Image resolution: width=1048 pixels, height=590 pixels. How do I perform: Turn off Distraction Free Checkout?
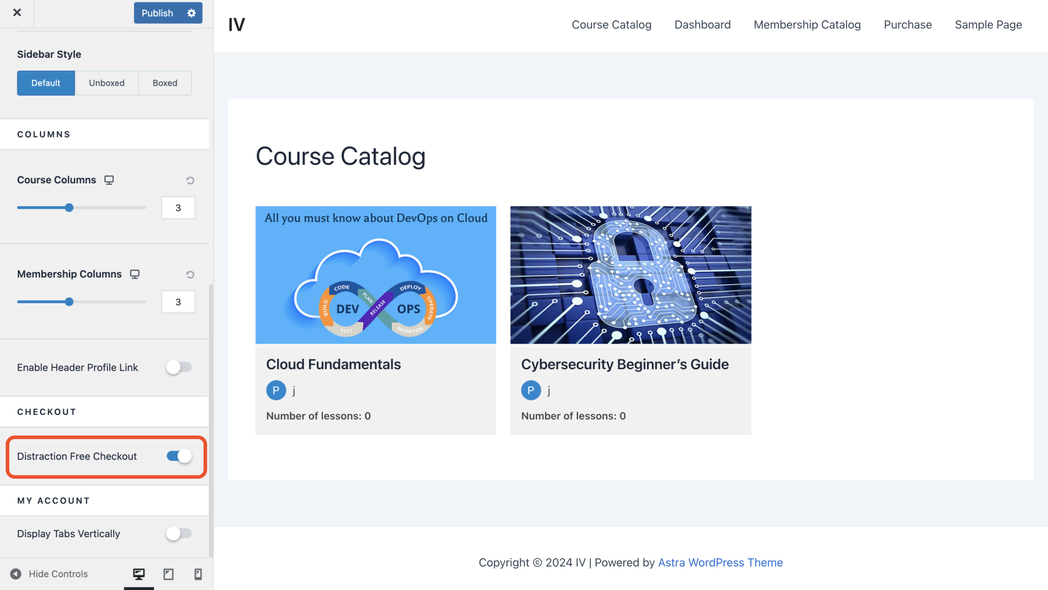[x=179, y=456]
